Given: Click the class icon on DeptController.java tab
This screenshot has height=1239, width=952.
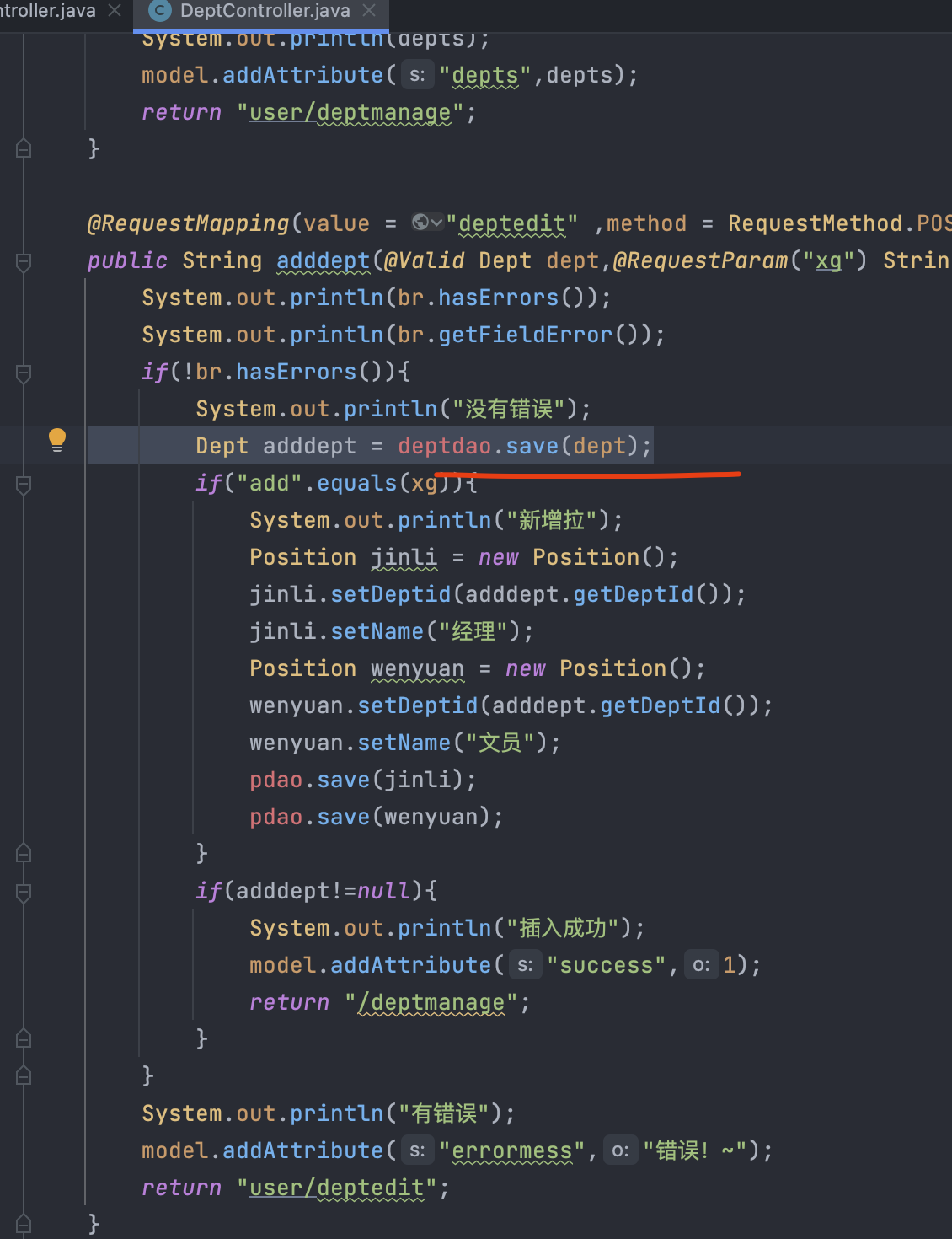Looking at the screenshot, I should tap(159, 11).
